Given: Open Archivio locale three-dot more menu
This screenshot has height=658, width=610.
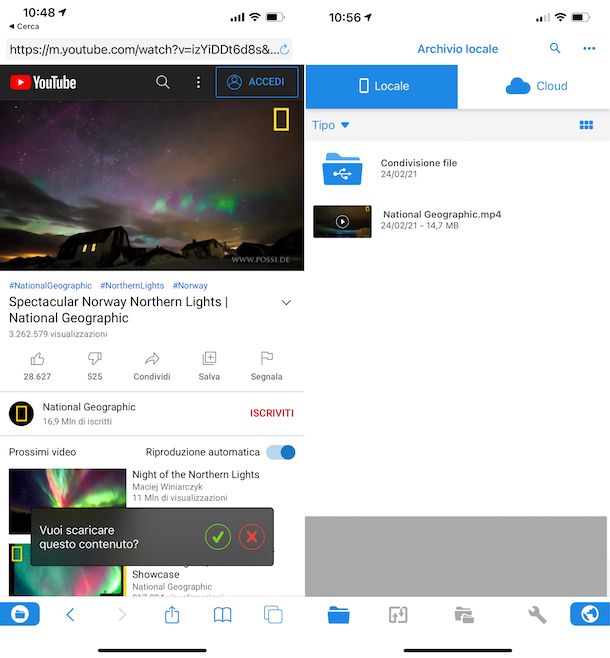Looking at the screenshot, I should [x=589, y=48].
